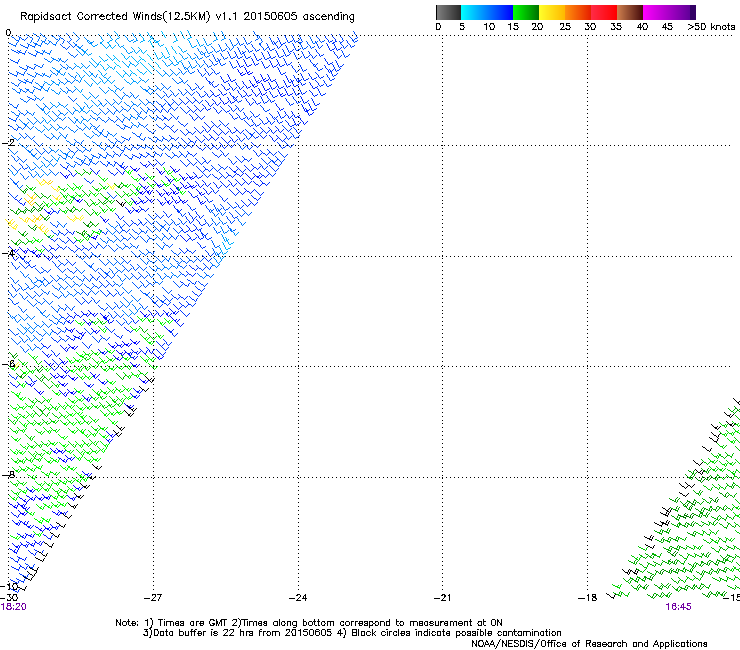The image size is (740, 650).
Task: Click the '-4' latitude axis label
Action: click(x=8, y=253)
